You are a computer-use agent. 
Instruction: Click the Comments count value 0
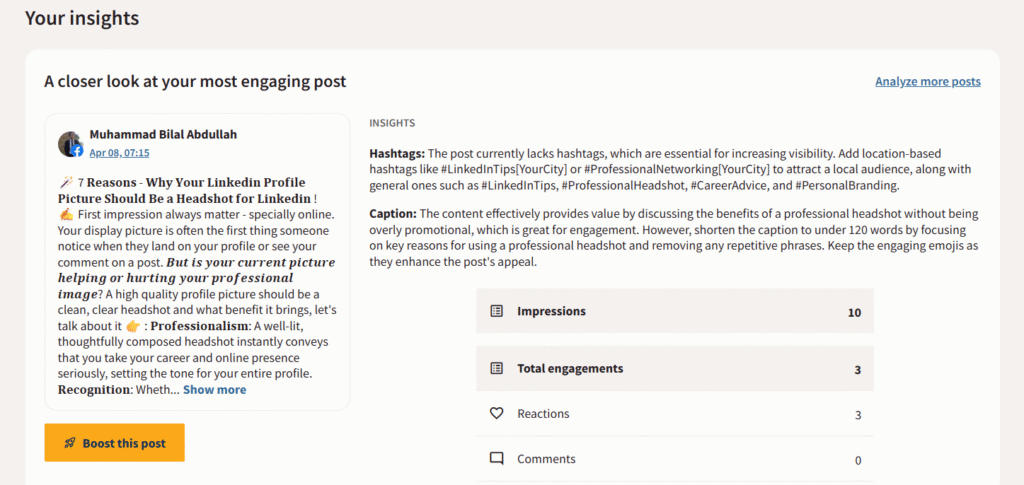(858, 461)
